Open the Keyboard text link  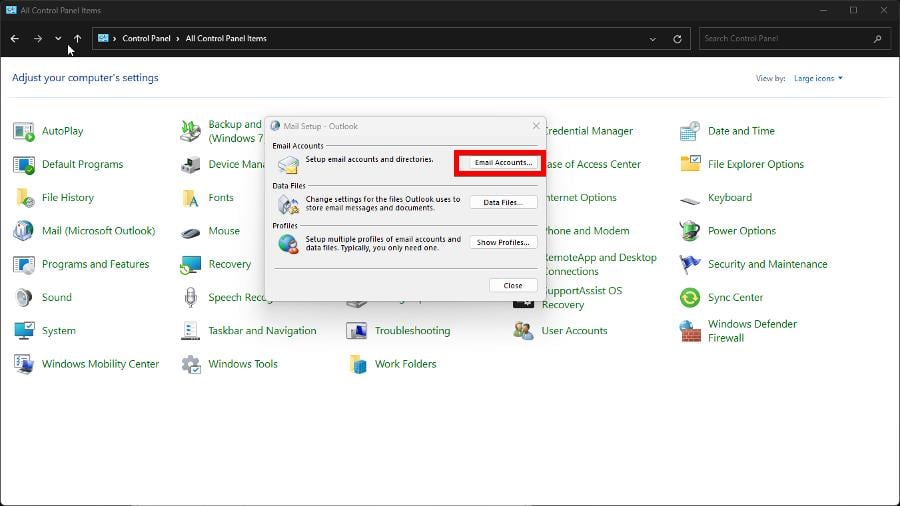click(x=730, y=198)
